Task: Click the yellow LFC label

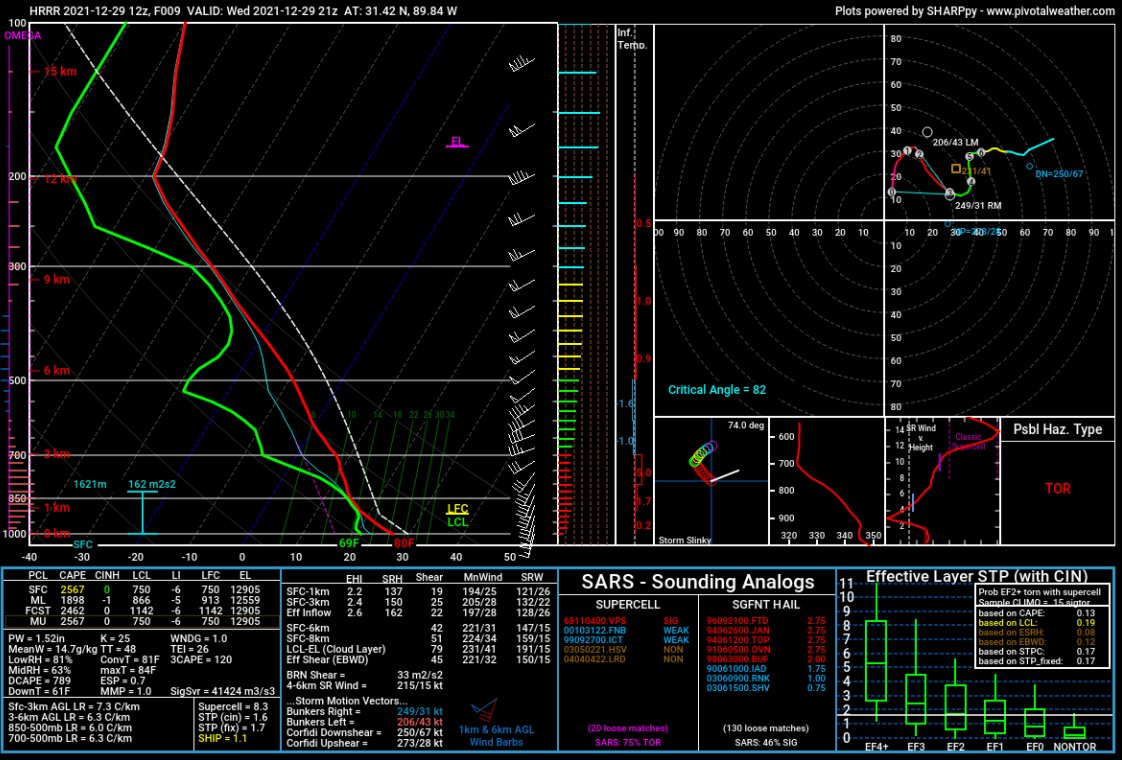Action: [457, 510]
